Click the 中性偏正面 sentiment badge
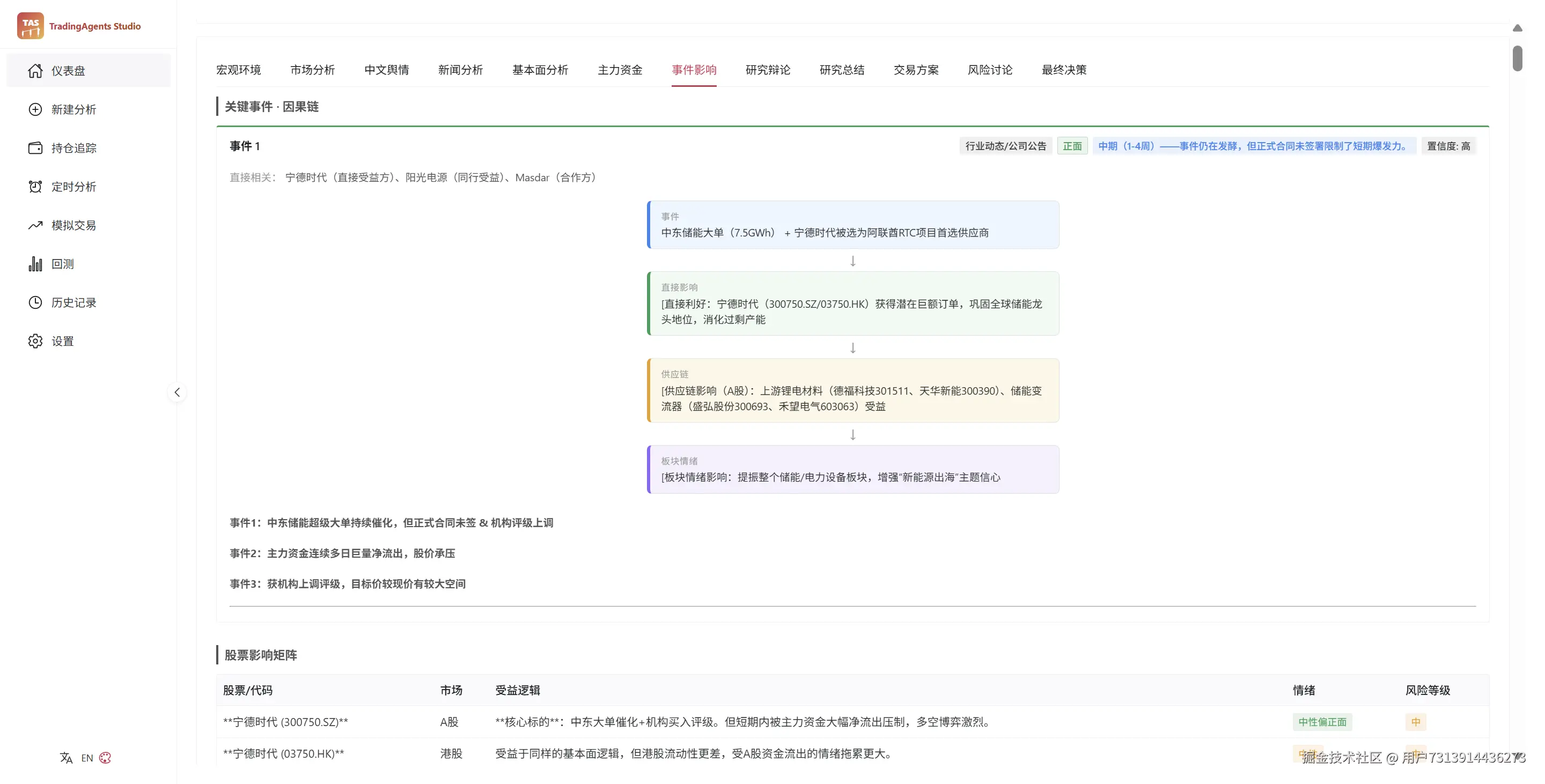The height and width of the screenshot is (784, 1545). pos(1322,722)
